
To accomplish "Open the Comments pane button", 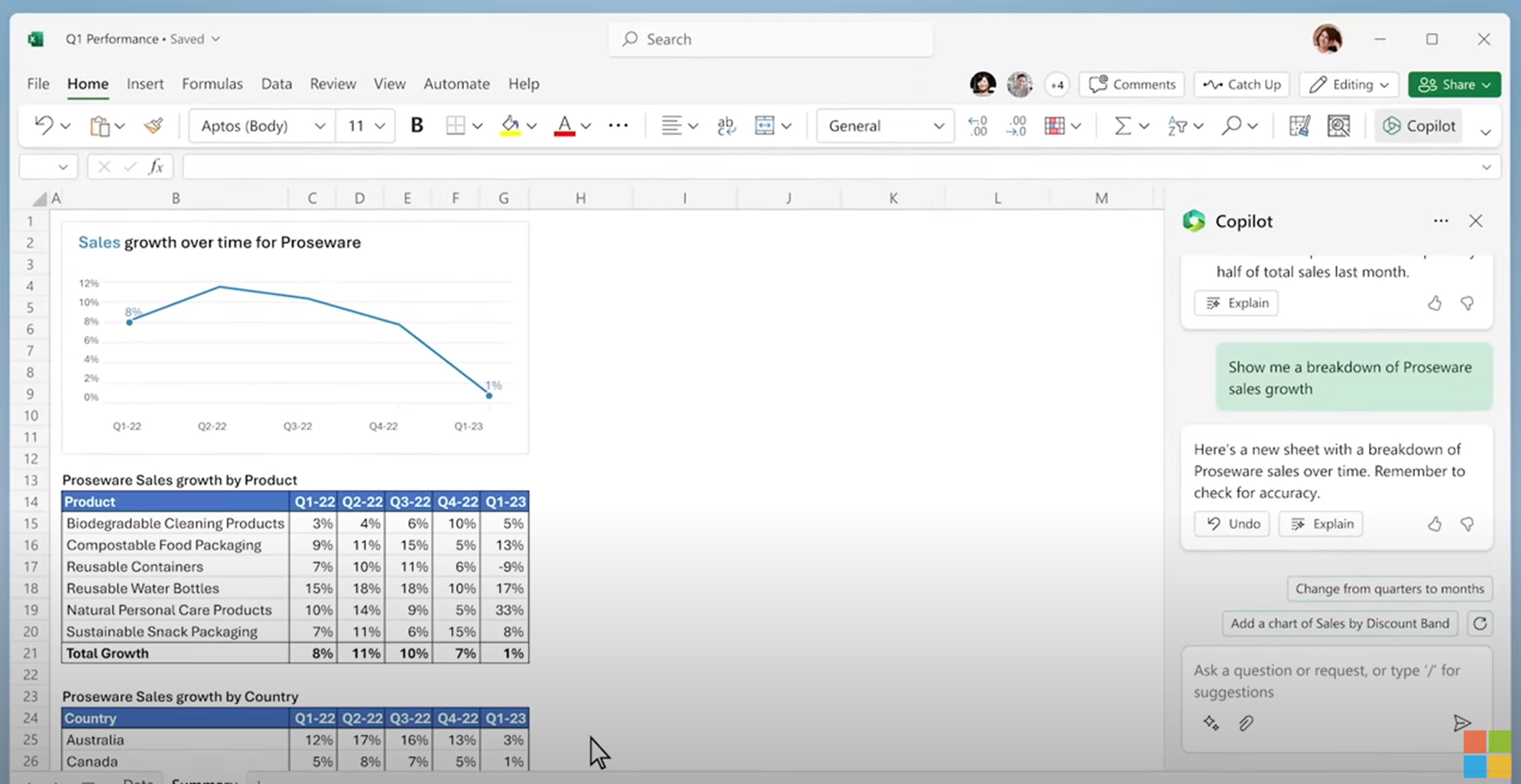I will pyautogui.click(x=1132, y=84).
